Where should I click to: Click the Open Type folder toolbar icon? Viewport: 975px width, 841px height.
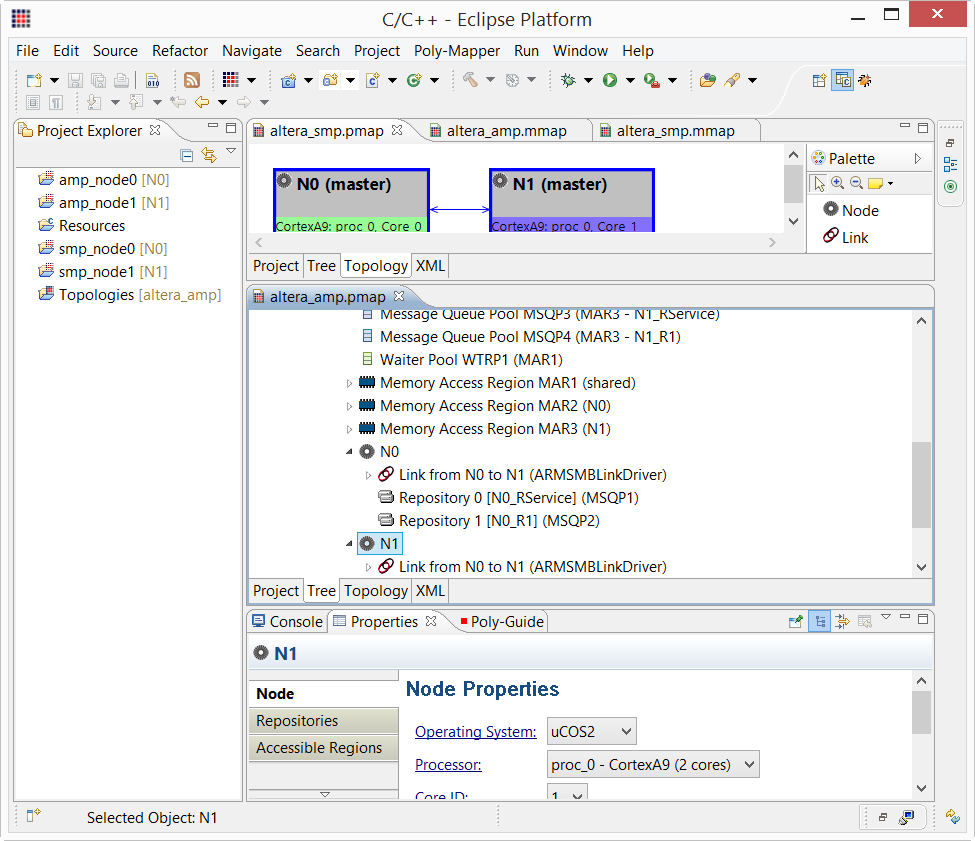[x=708, y=80]
